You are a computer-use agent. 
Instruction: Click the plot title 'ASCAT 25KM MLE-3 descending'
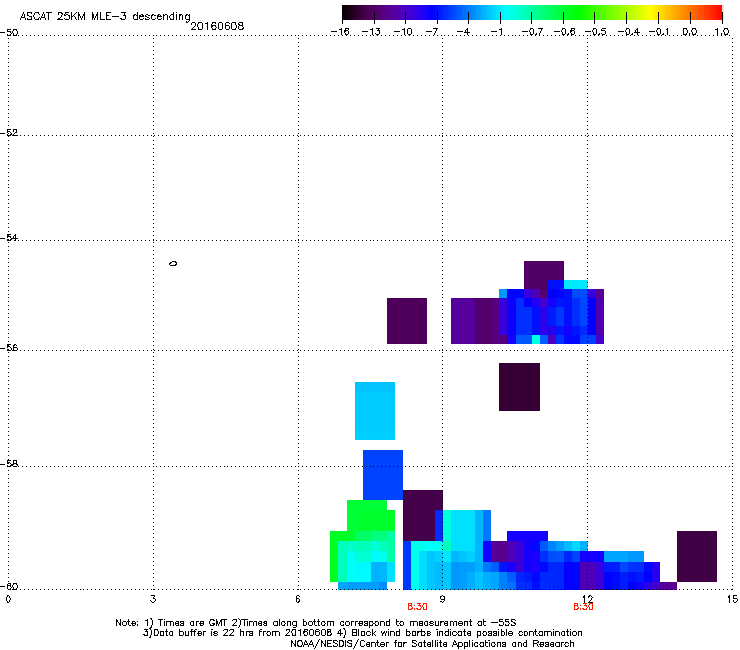coord(105,16)
